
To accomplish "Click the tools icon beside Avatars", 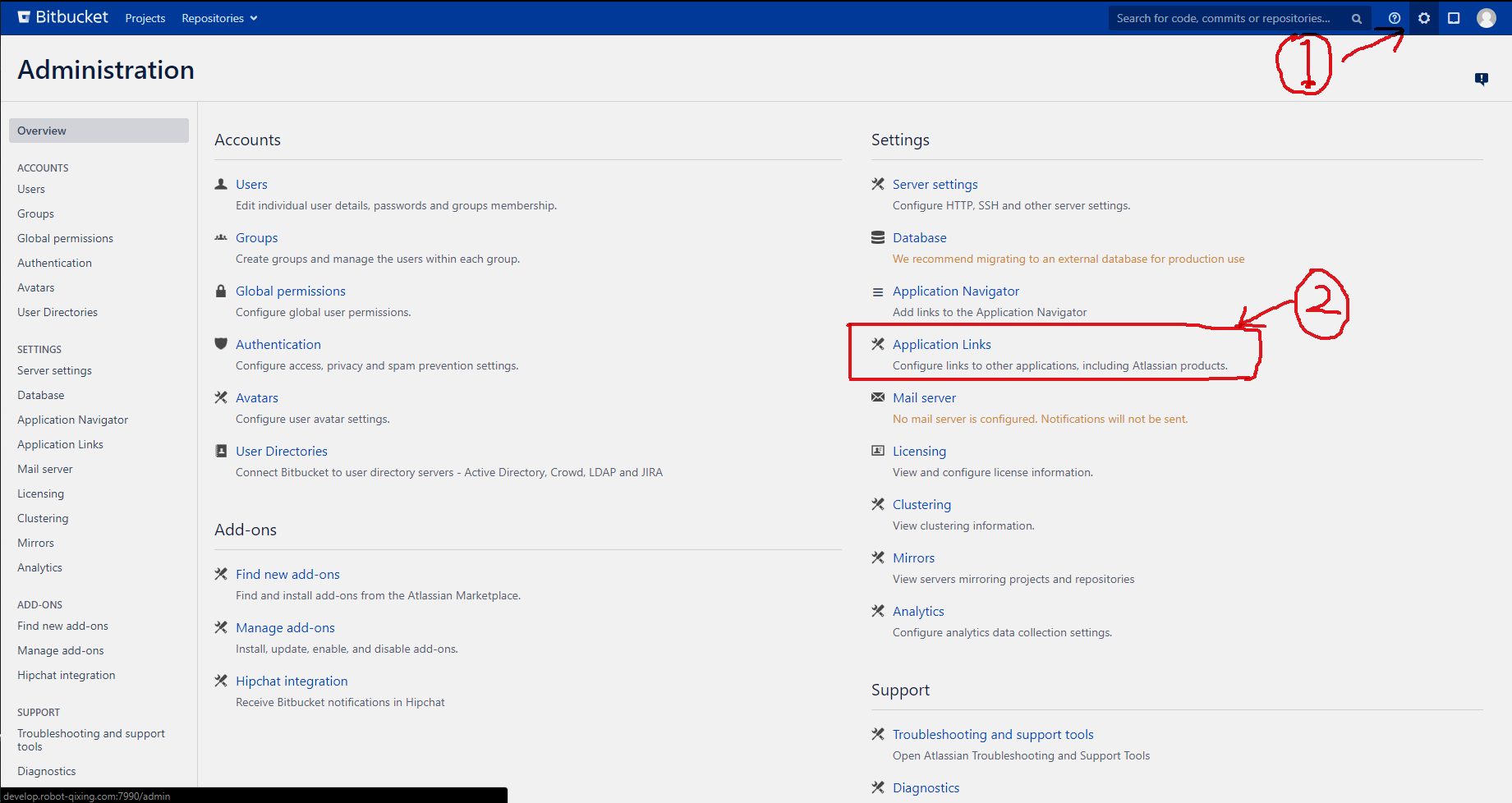I will click(x=221, y=397).
